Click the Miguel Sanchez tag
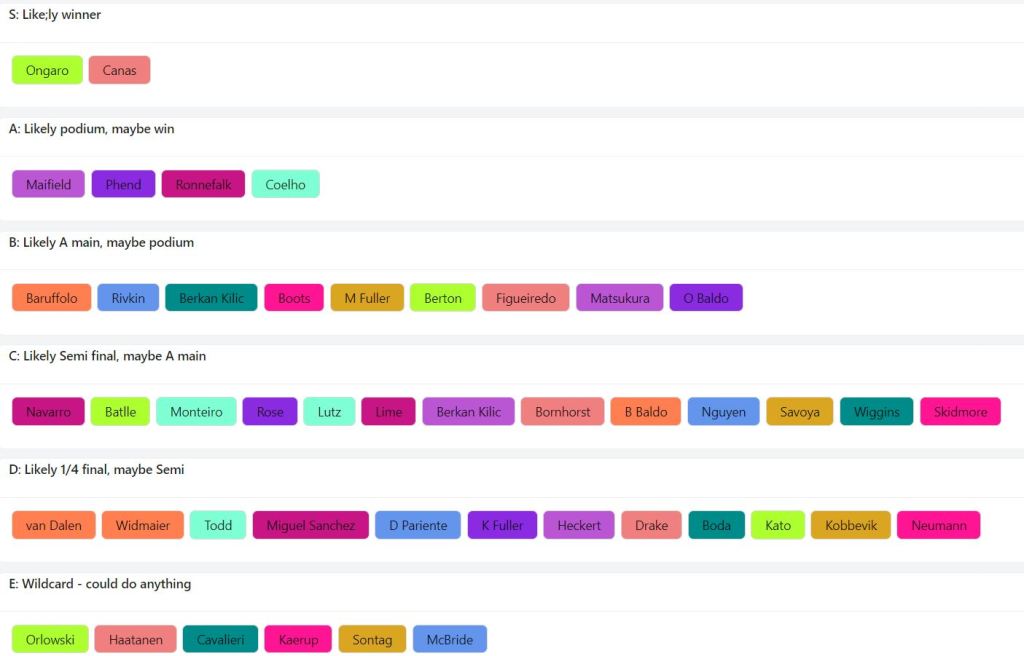This screenshot has width=1024, height=656. (x=310, y=526)
